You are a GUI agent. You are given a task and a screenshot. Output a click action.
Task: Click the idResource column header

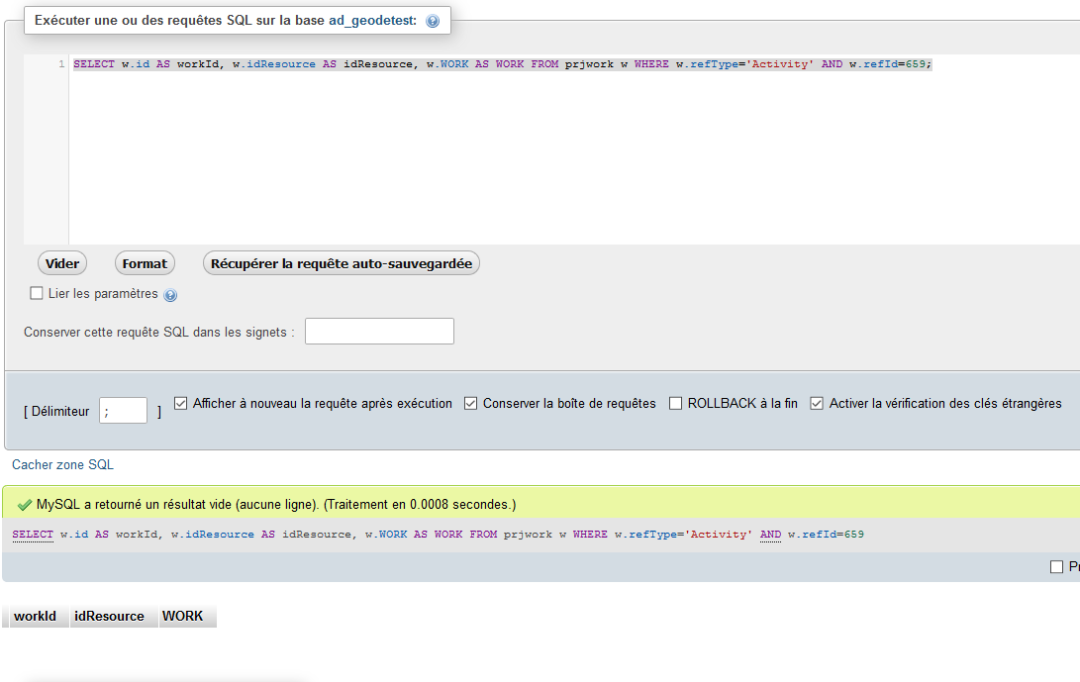(109, 616)
